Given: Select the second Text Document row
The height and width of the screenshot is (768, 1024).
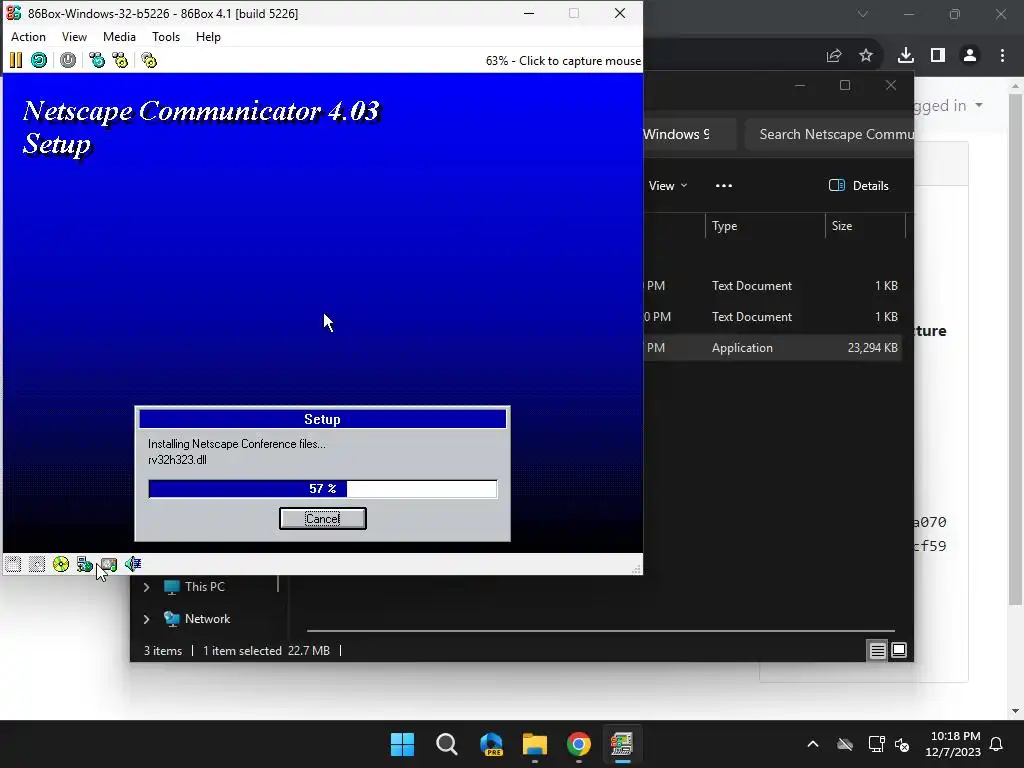Looking at the screenshot, I should tap(773, 317).
